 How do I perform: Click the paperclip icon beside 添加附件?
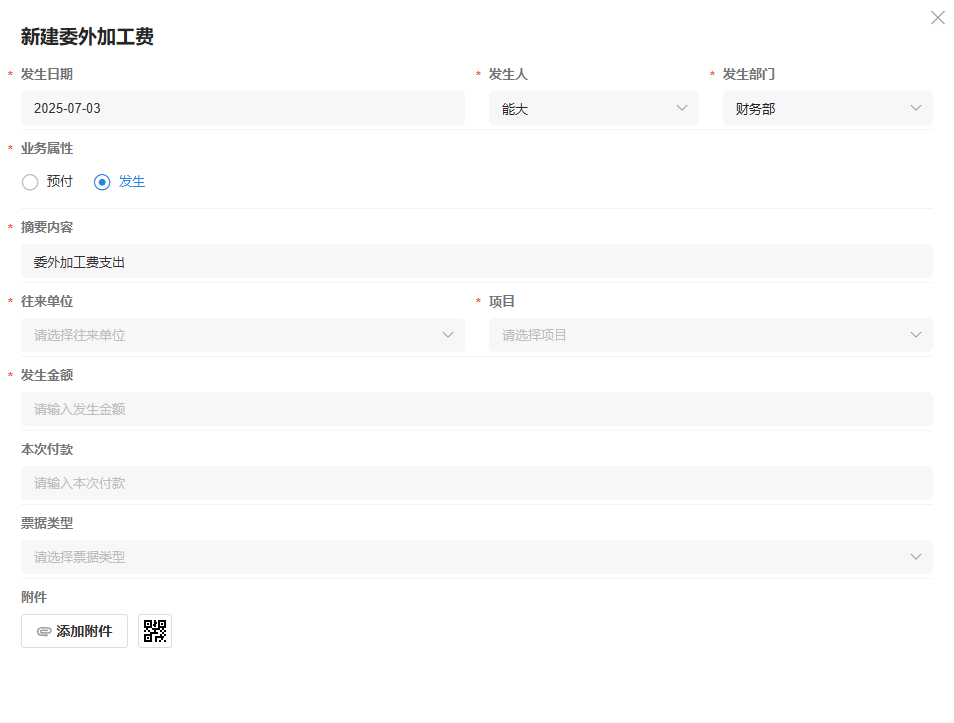(x=44, y=632)
